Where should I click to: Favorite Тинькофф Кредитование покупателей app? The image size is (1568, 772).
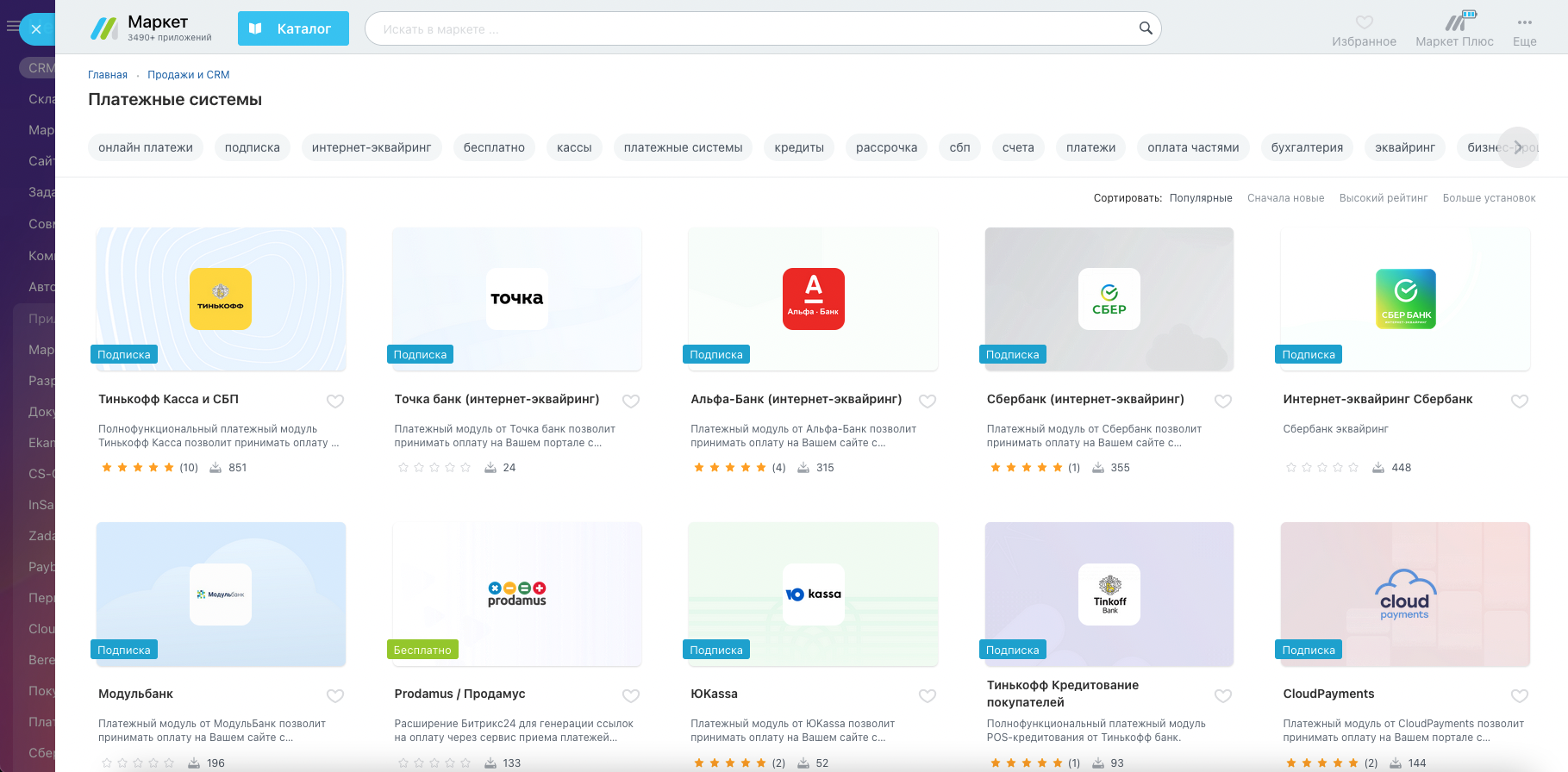[x=1223, y=695]
